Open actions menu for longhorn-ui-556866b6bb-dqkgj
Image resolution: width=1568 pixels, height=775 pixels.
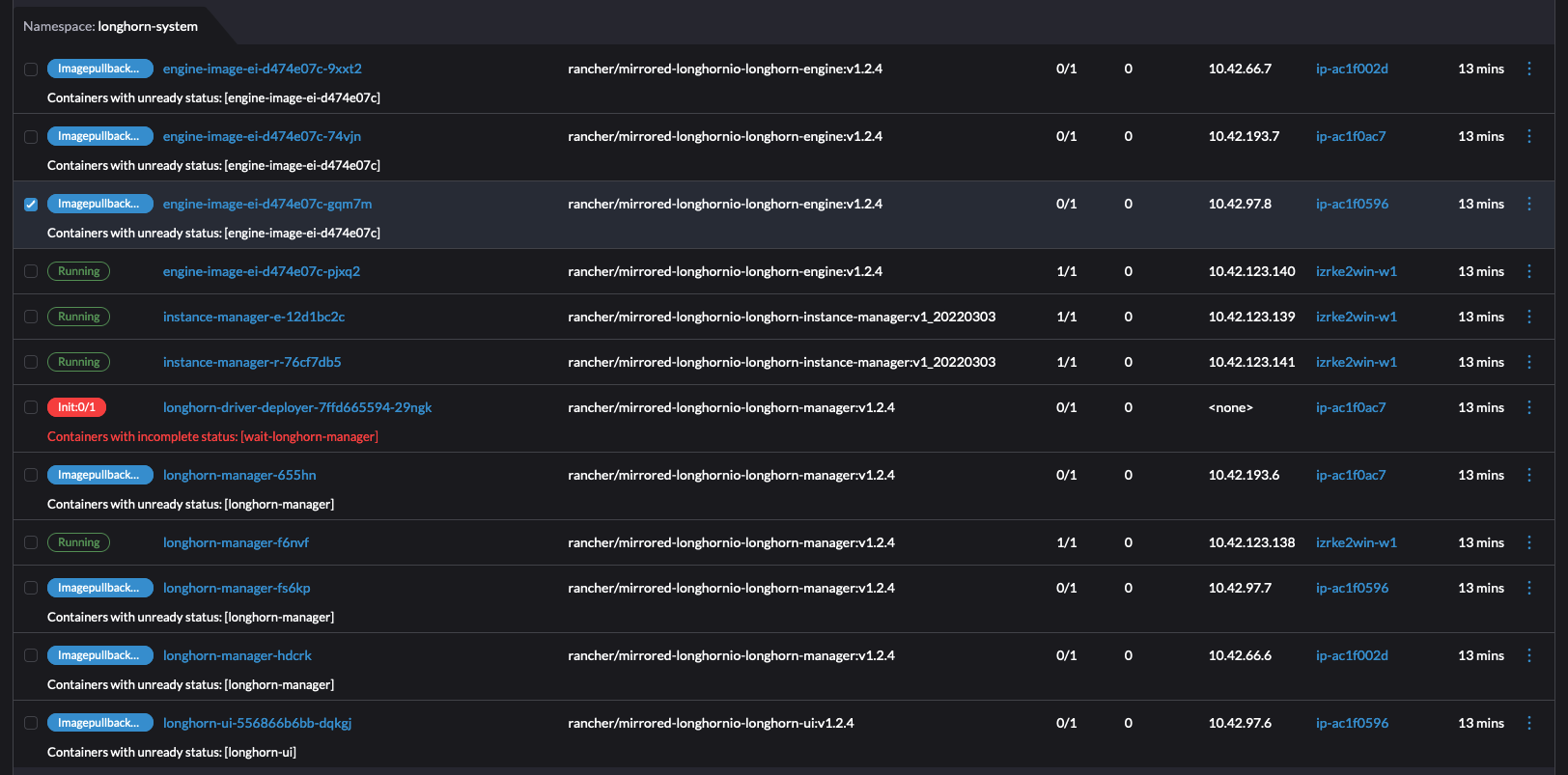(1529, 723)
